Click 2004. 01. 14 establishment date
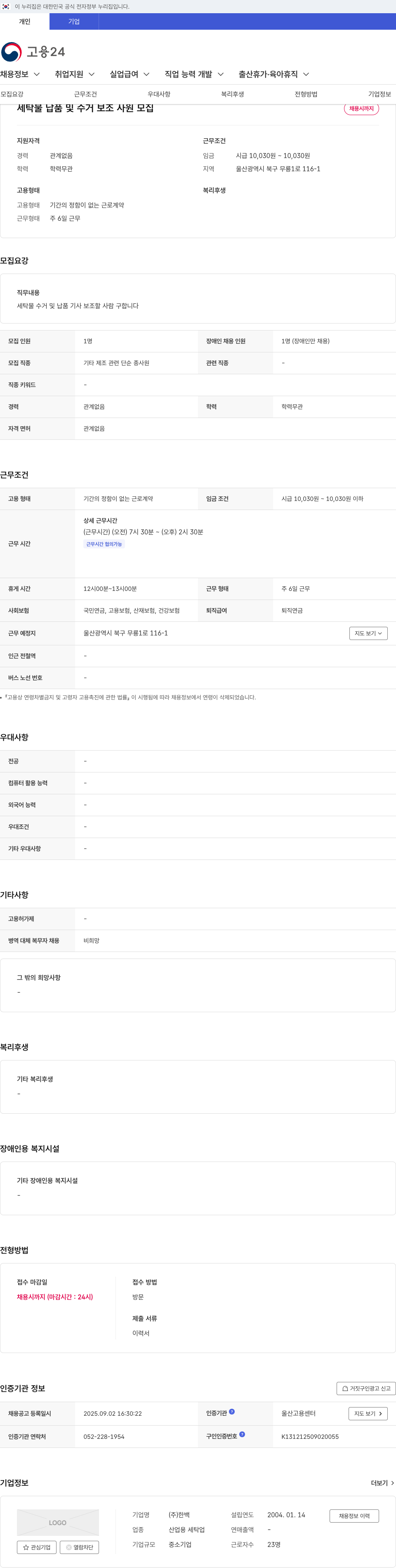 (287, 1515)
